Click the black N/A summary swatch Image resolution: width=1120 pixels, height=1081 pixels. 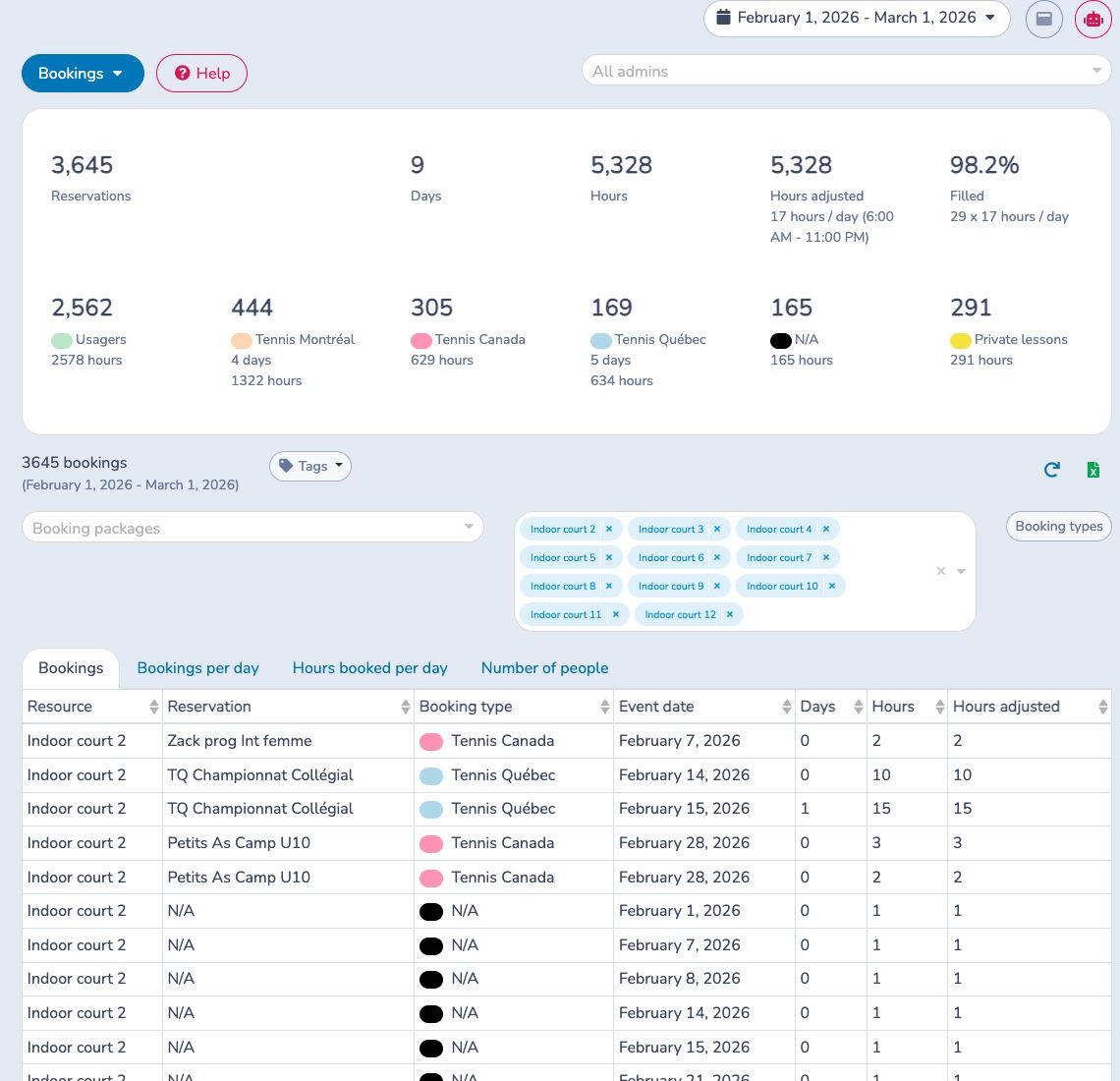coord(781,340)
